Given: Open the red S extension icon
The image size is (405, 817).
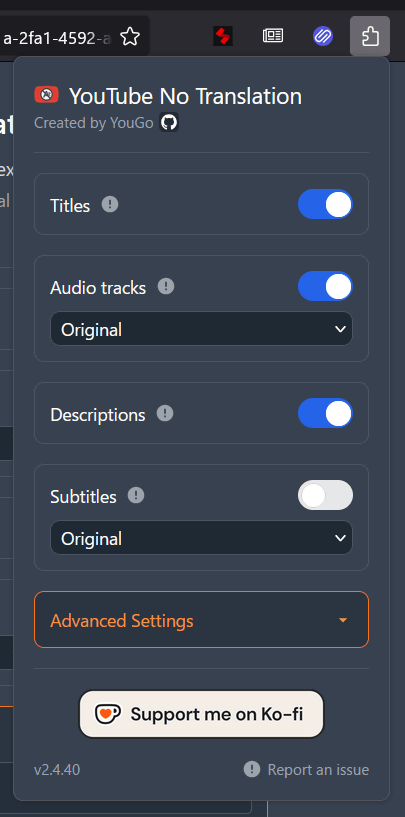Looking at the screenshot, I should [223, 36].
